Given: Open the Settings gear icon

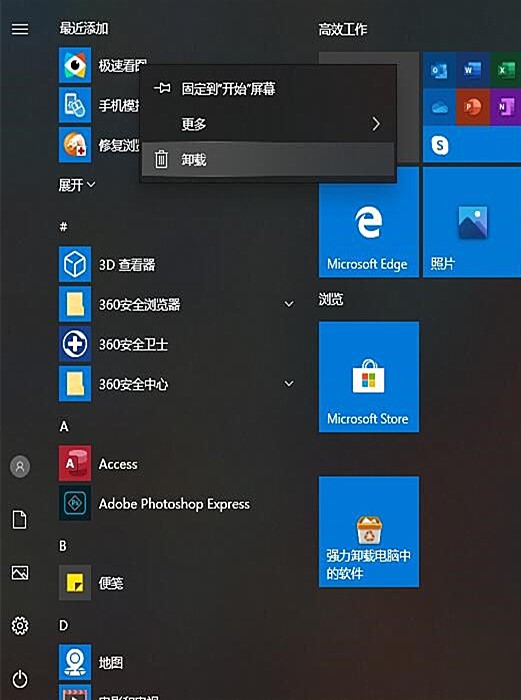Looking at the screenshot, I should [x=20, y=626].
